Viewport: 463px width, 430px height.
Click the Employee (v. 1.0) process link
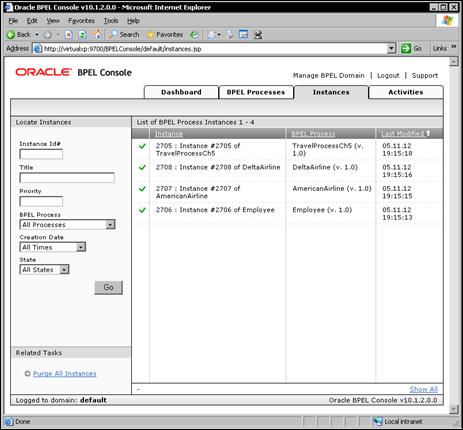[322, 210]
